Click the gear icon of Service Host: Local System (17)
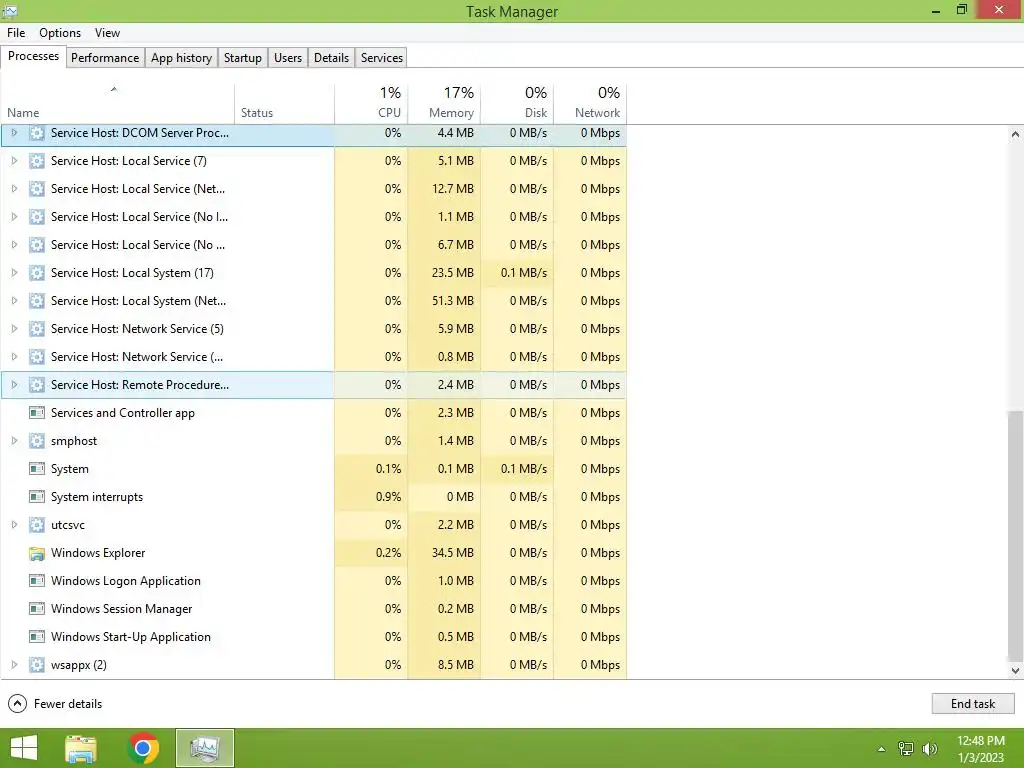Viewport: 1024px width, 768px height. [37, 273]
